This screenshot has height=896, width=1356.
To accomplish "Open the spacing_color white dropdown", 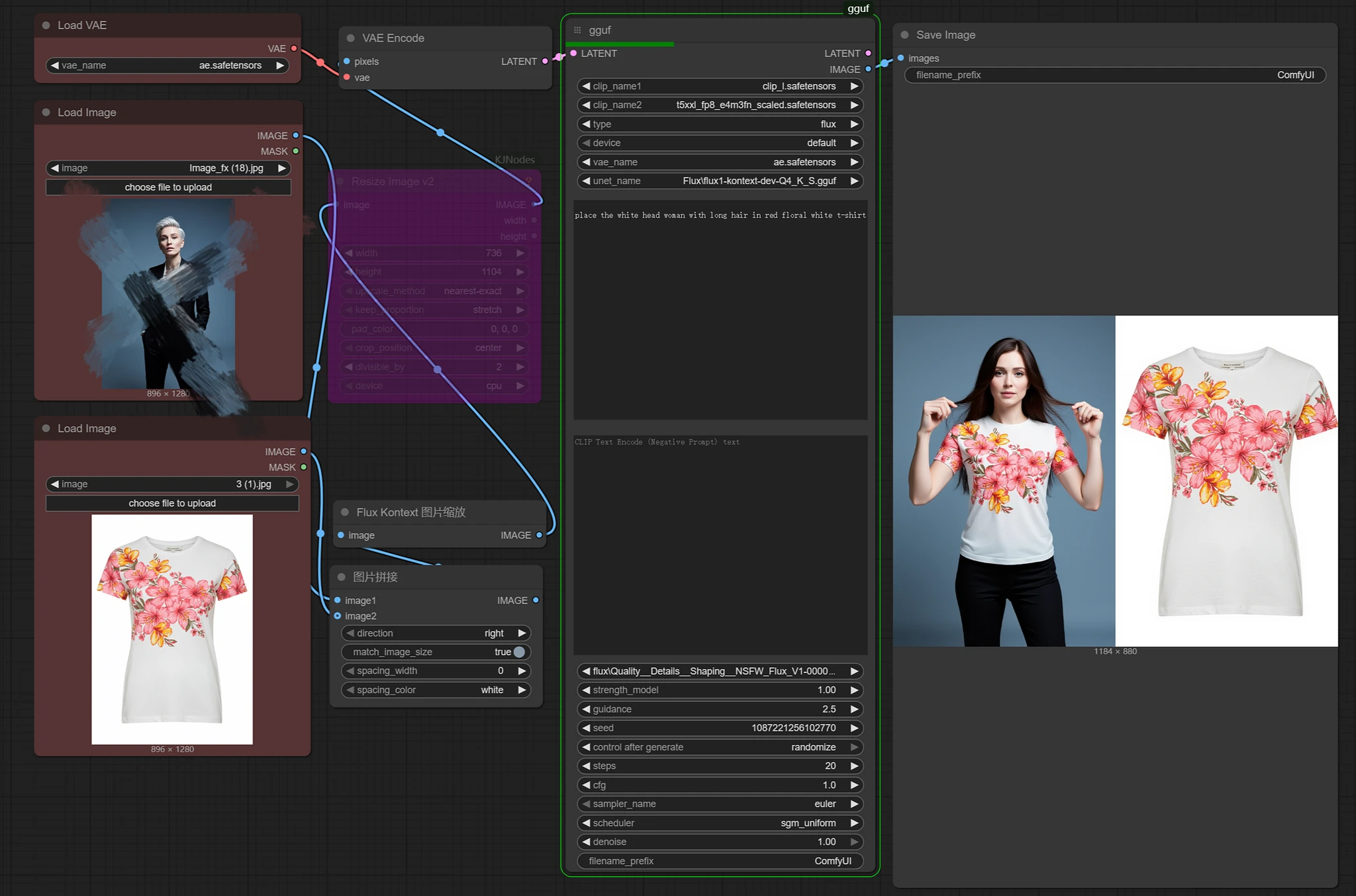I will coord(436,690).
